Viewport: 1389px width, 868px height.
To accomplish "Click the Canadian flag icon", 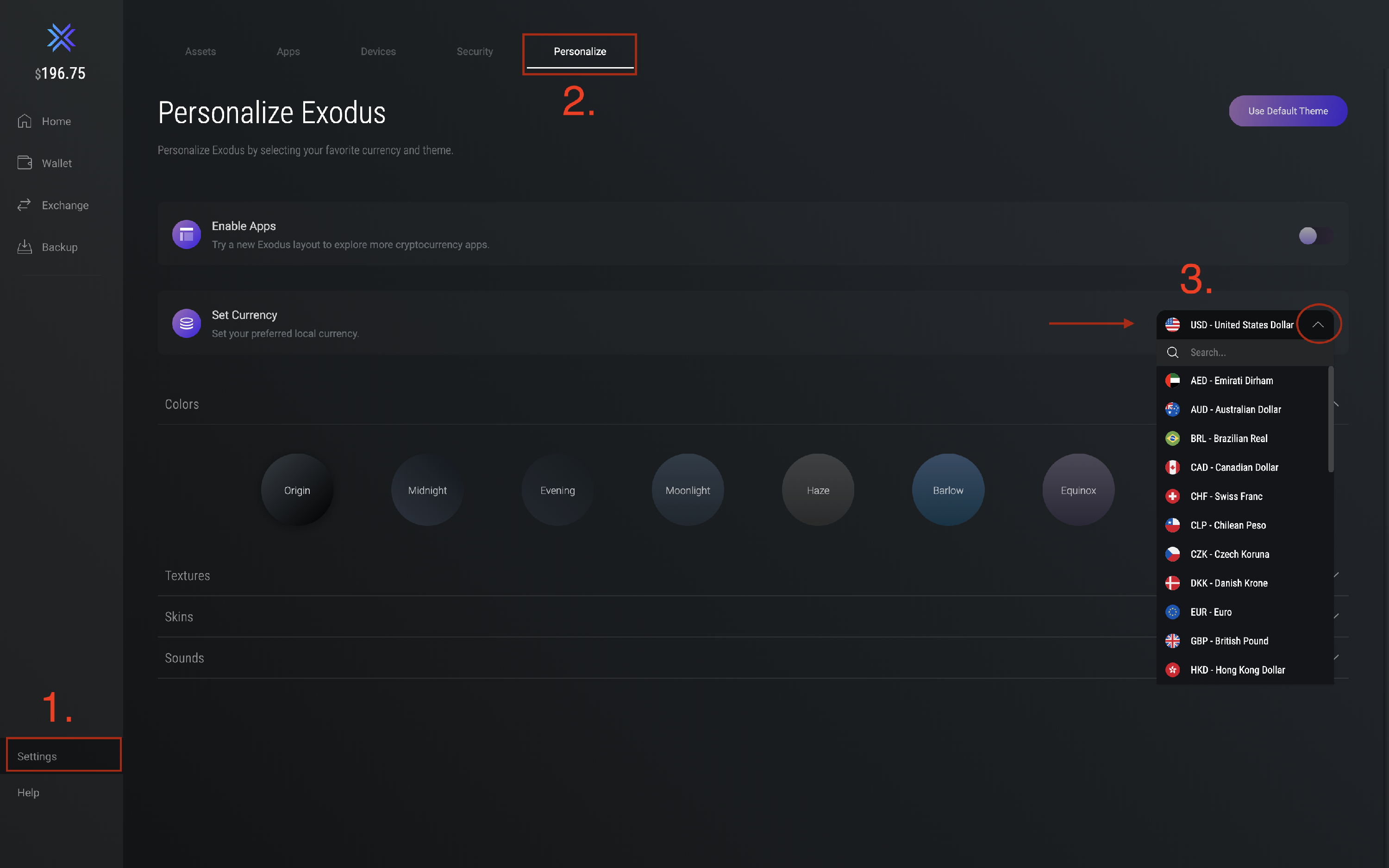I will tap(1173, 467).
